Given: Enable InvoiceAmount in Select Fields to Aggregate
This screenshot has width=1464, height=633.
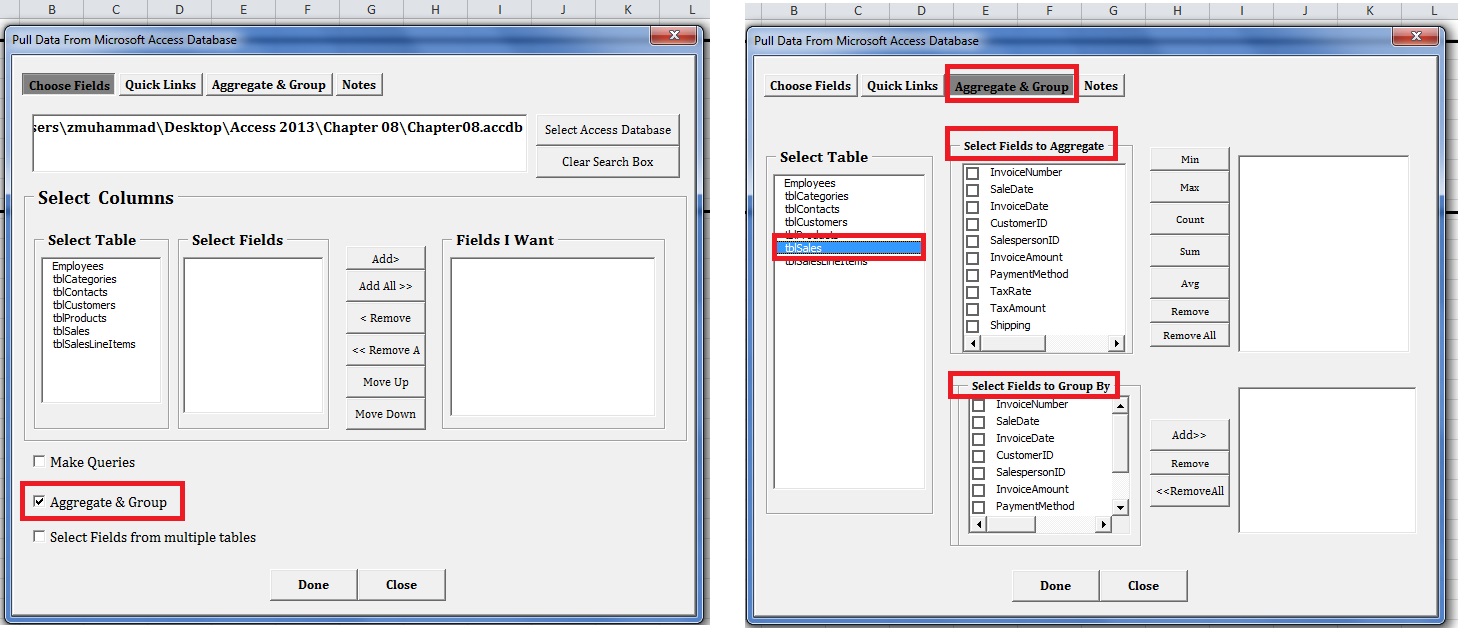Looking at the screenshot, I should coord(972,258).
